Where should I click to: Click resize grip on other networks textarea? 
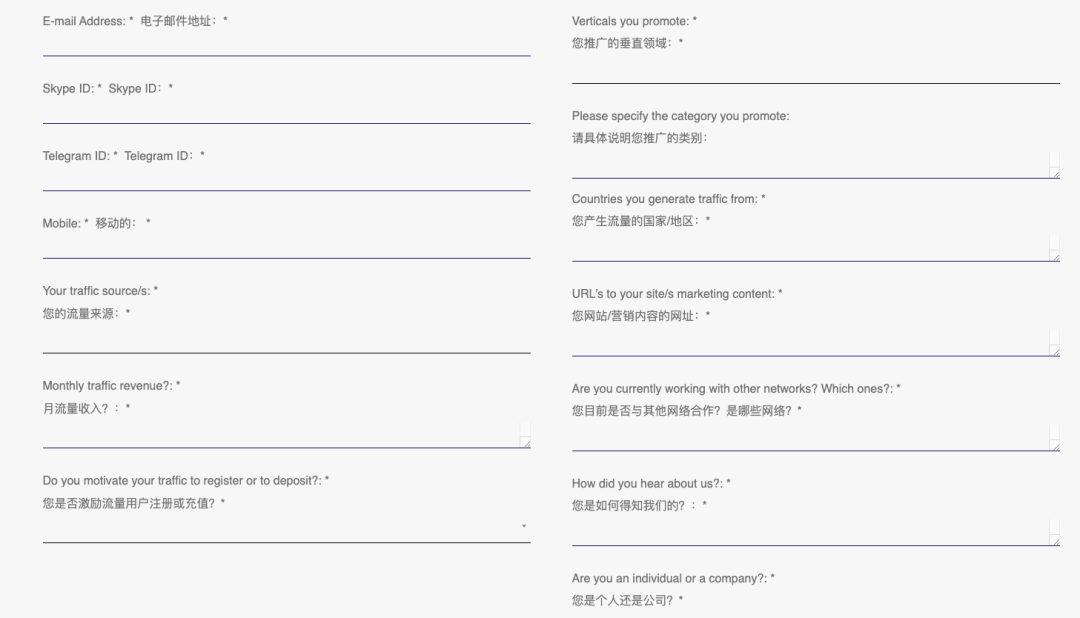tap(1055, 446)
